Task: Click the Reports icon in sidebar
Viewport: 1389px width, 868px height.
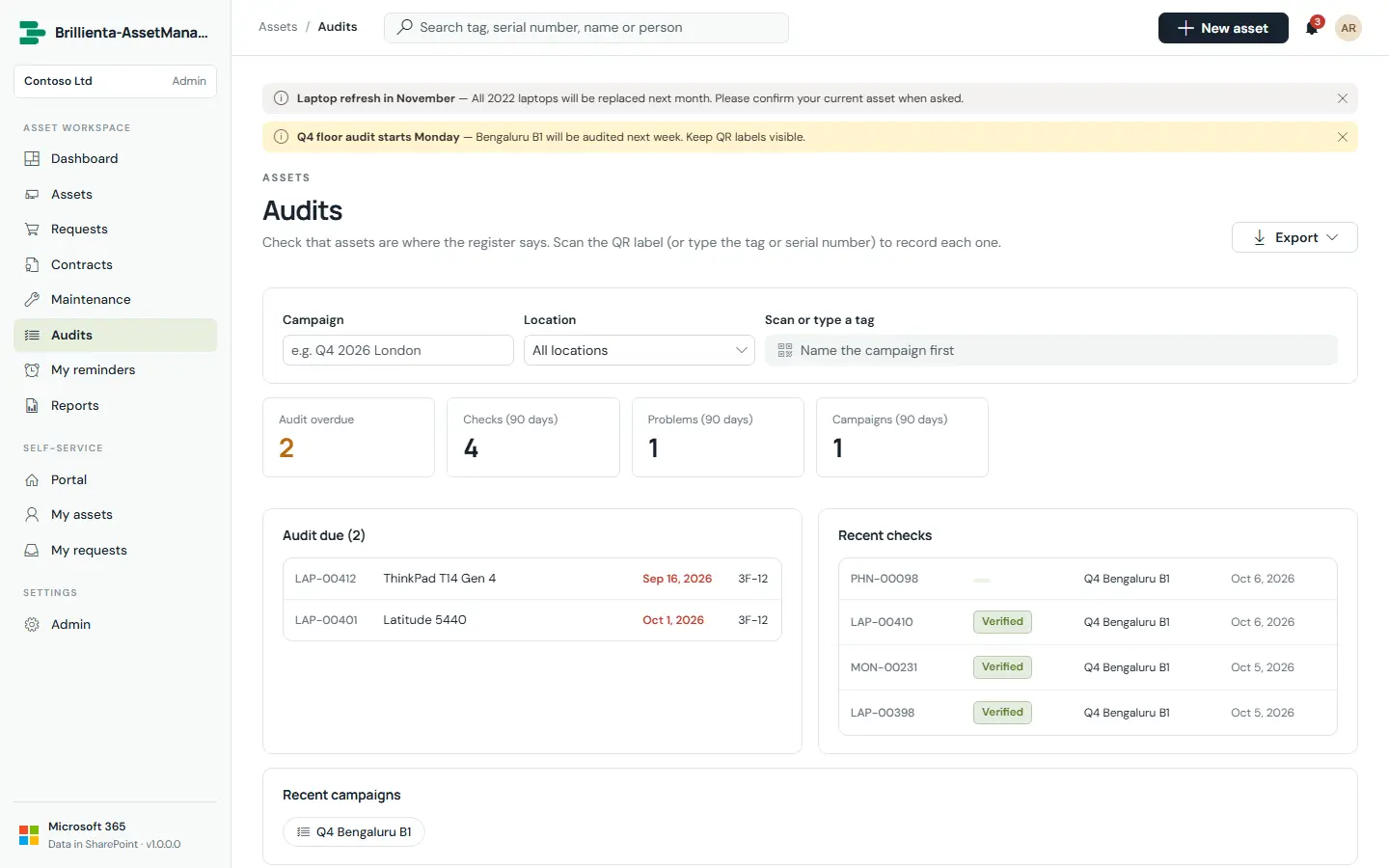Action: click(x=32, y=406)
